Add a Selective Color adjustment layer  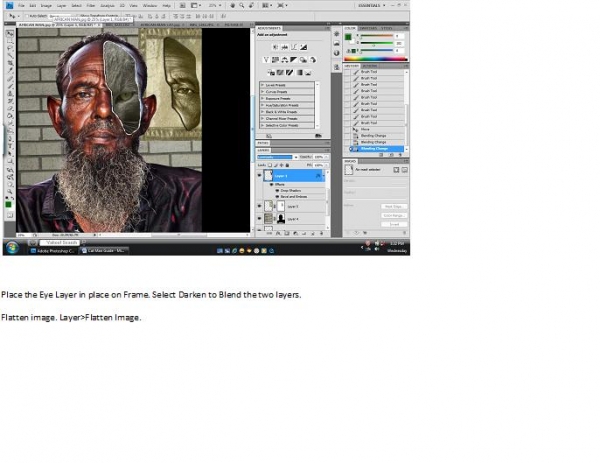point(308,72)
